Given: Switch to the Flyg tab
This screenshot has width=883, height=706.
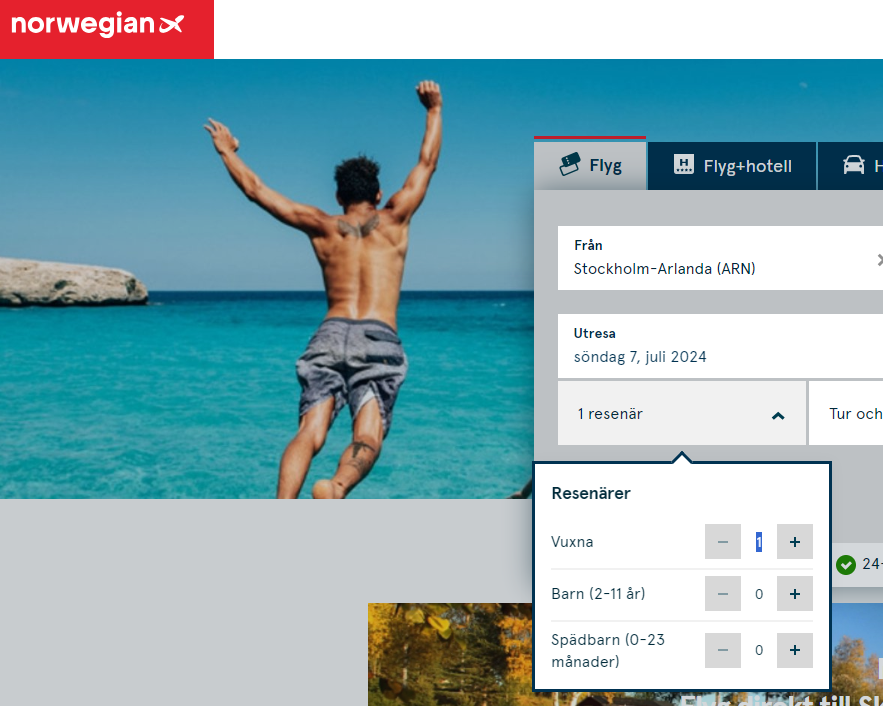Looking at the screenshot, I should 590,166.
